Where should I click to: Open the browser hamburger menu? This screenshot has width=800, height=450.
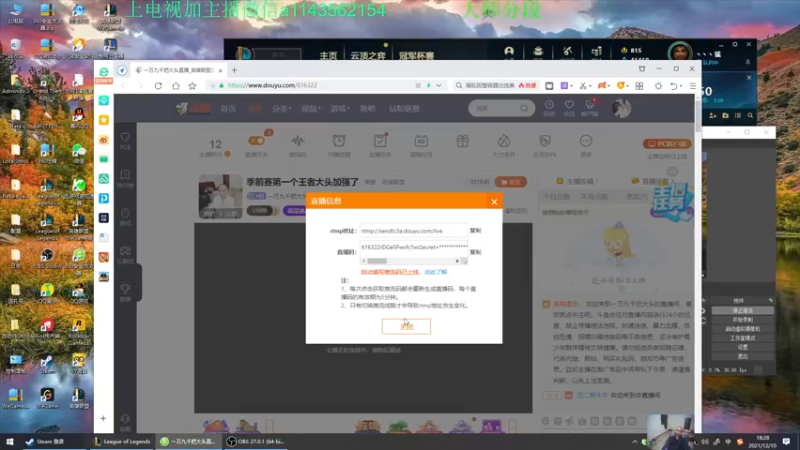coord(692,86)
